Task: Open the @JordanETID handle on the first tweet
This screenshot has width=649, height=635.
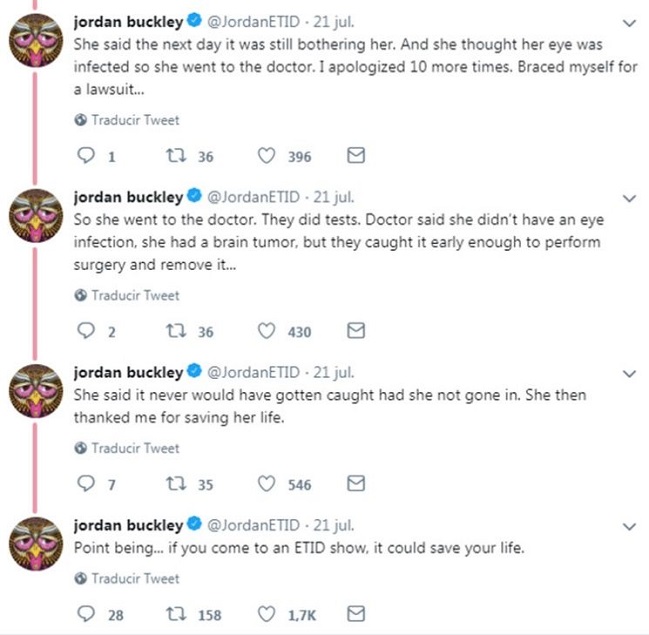Action: click(x=255, y=22)
